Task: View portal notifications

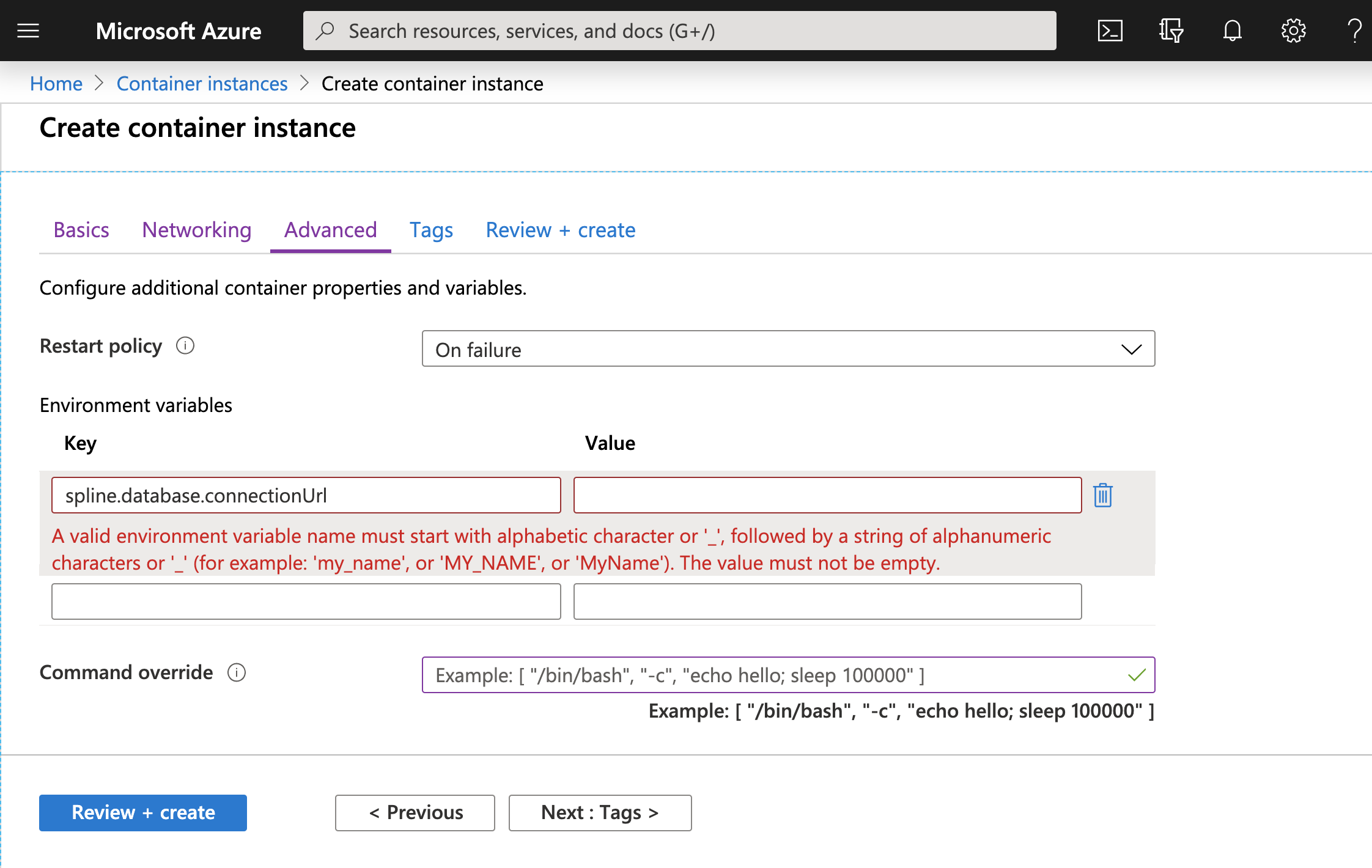Action: point(1233,30)
